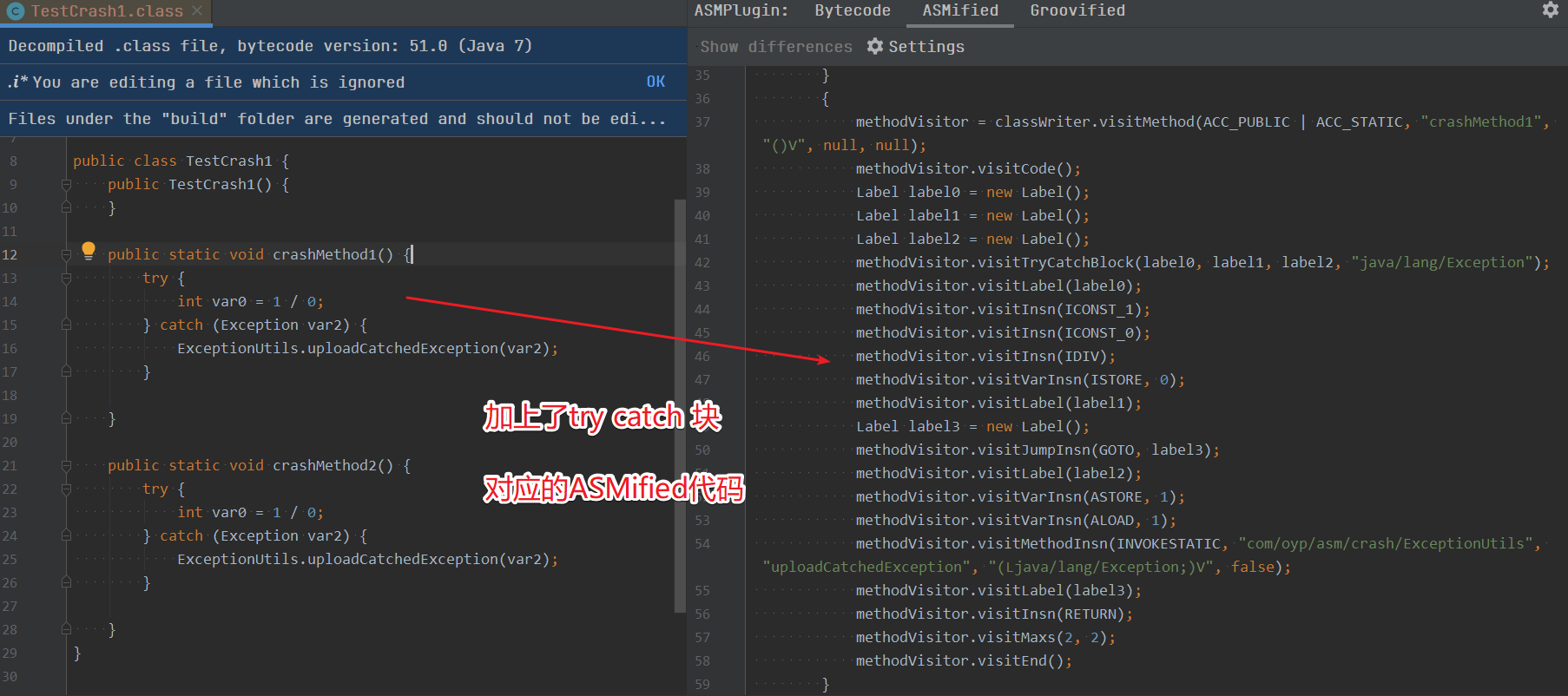This screenshot has width=1568, height=696.
Task: Click 'int var0 = 1 / 0;' on line 14
Action: click(x=250, y=301)
